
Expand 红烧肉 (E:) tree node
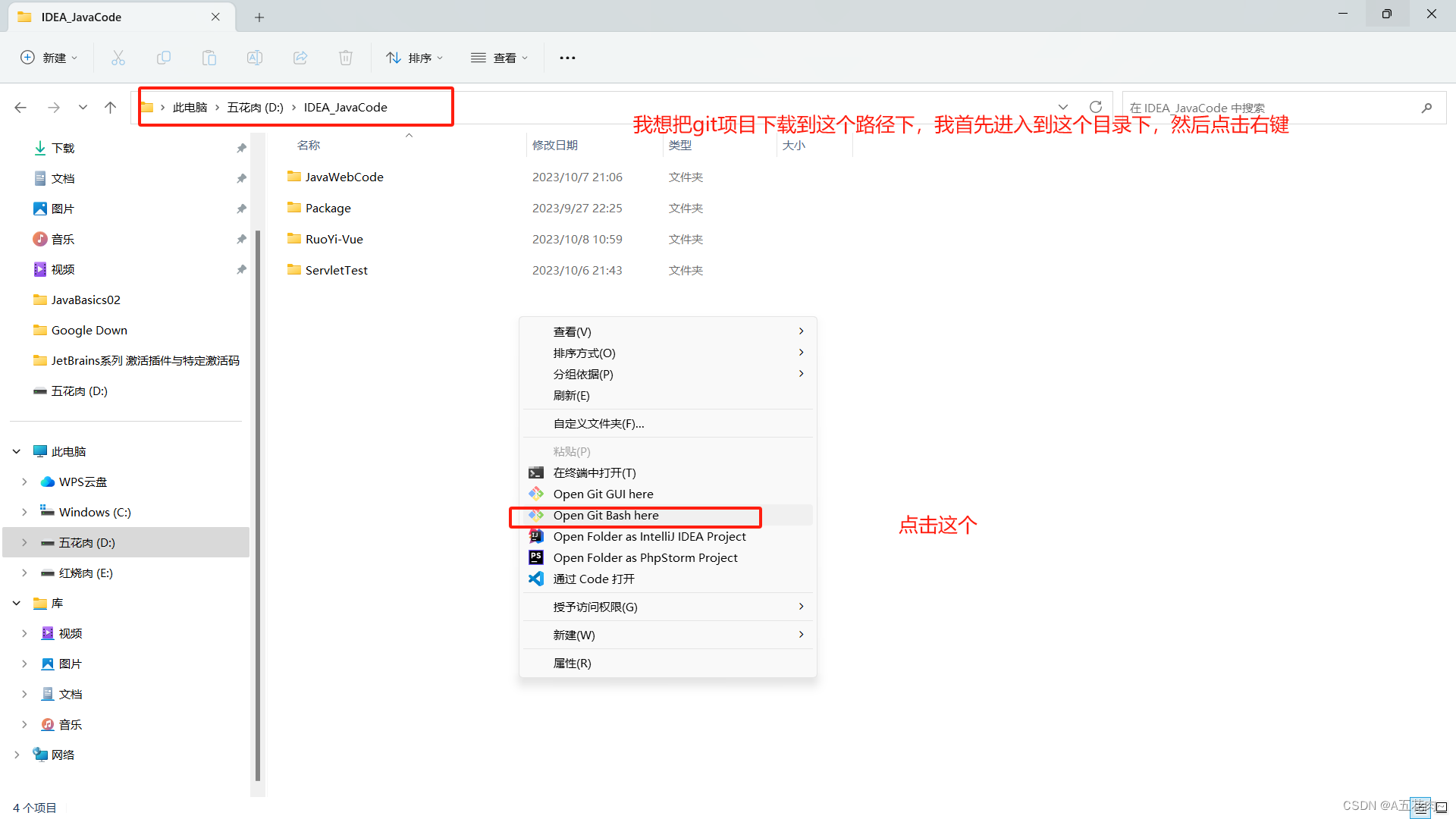[24, 573]
